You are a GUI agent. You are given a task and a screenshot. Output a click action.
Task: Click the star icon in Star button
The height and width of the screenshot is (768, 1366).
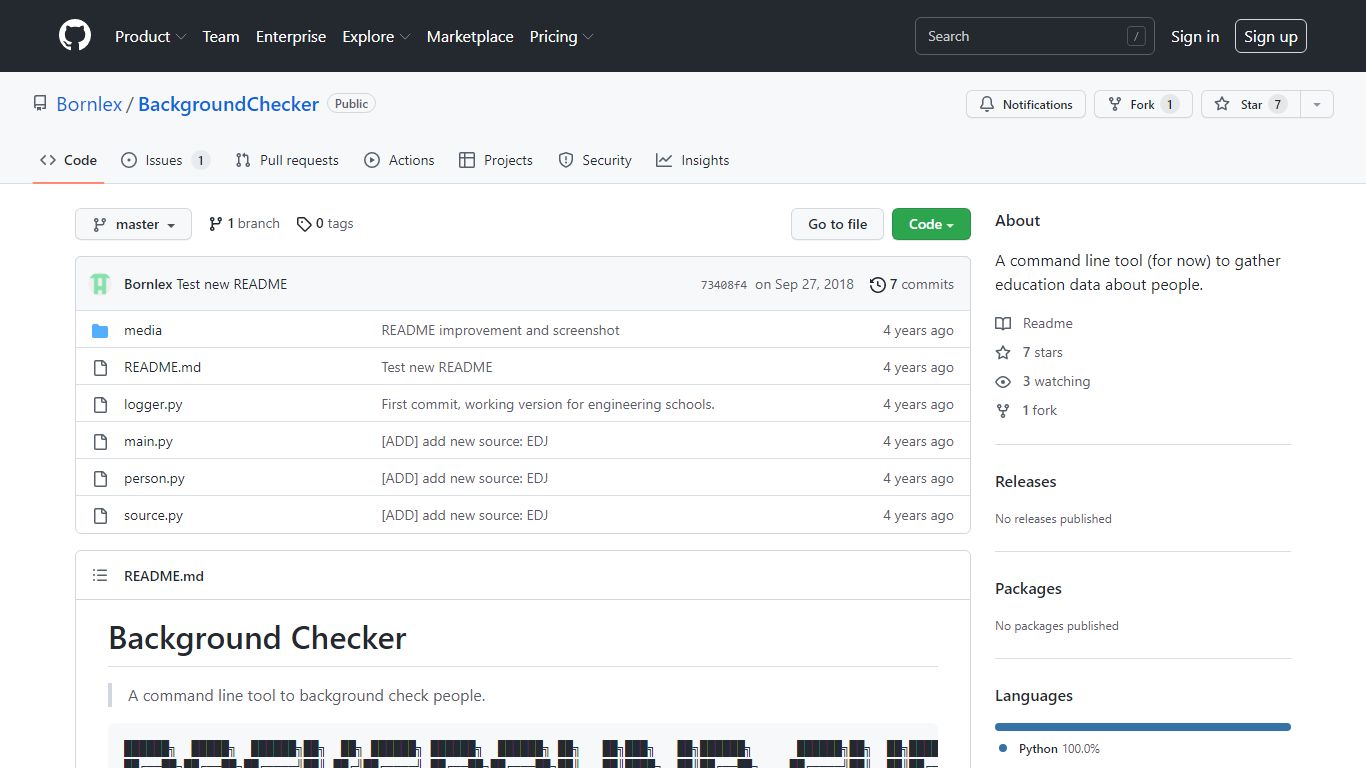pyautogui.click(x=1222, y=104)
